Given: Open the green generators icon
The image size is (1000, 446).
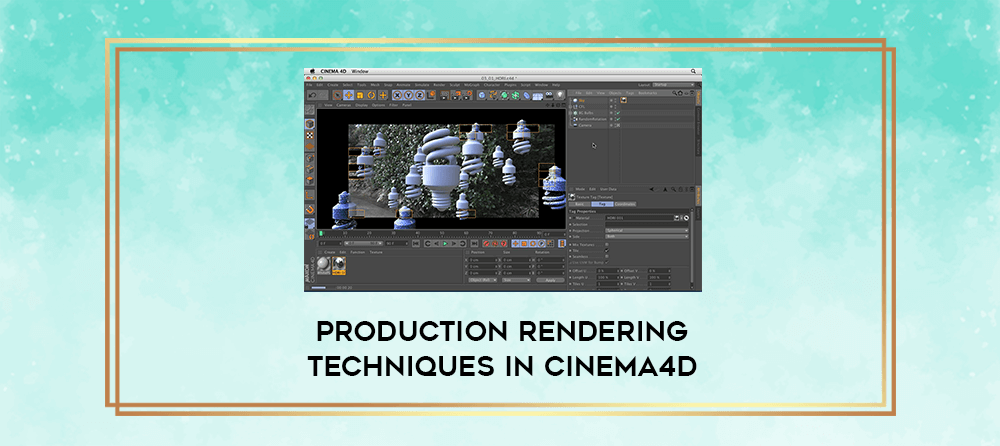Looking at the screenshot, I should 504,95.
